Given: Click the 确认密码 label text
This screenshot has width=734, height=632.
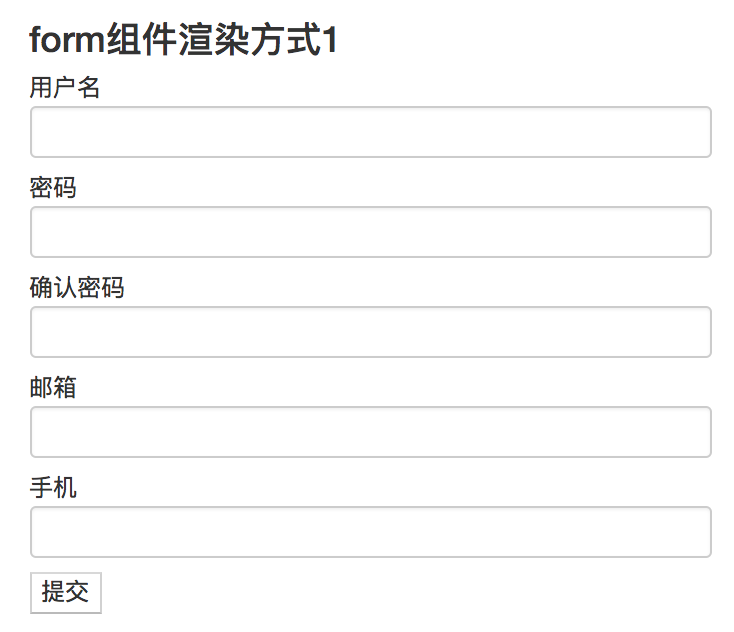Looking at the screenshot, I should coord(77,288).
